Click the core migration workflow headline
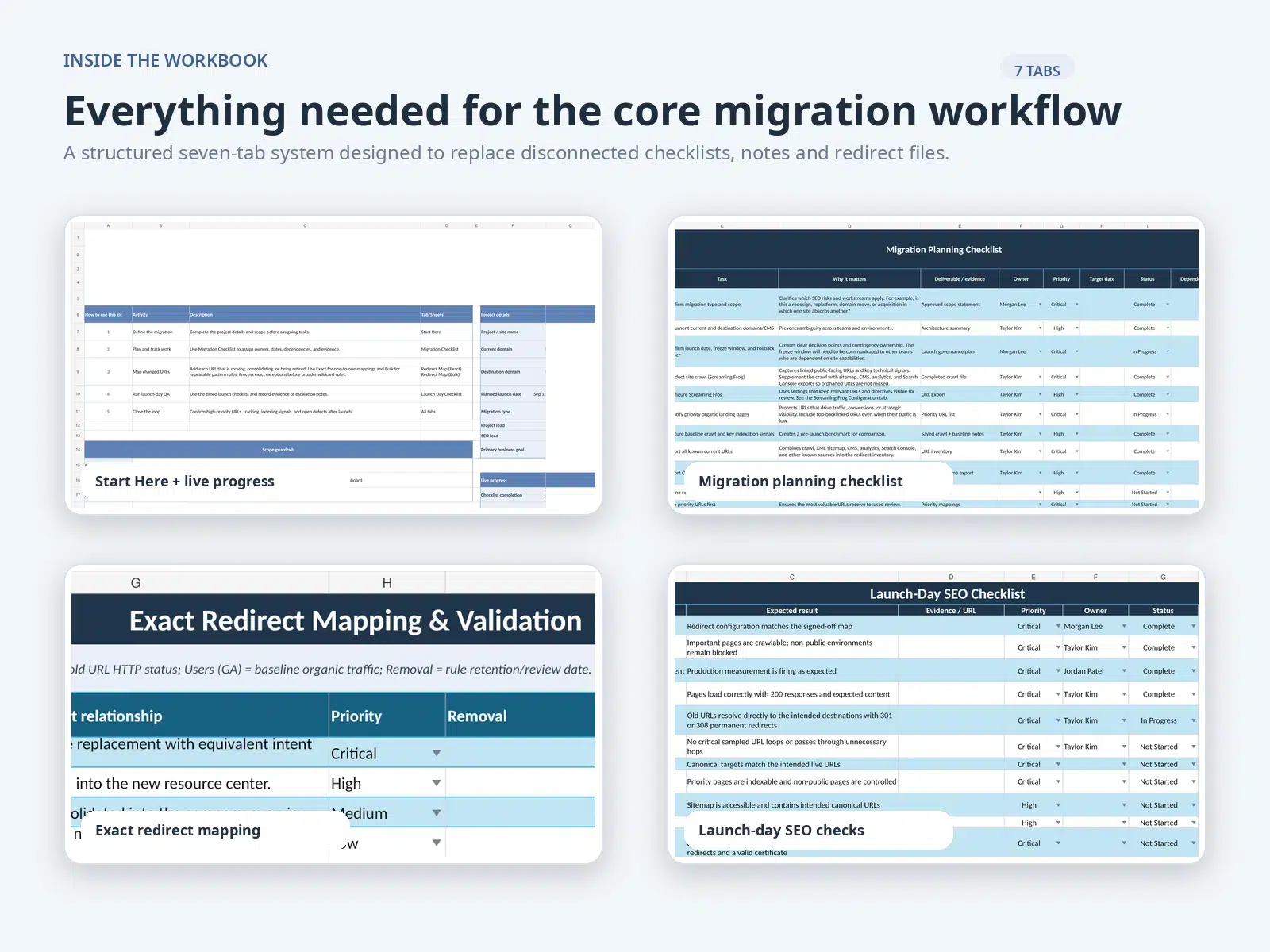The width and height of the screenshot is (1270, 952). click(592, 110)
